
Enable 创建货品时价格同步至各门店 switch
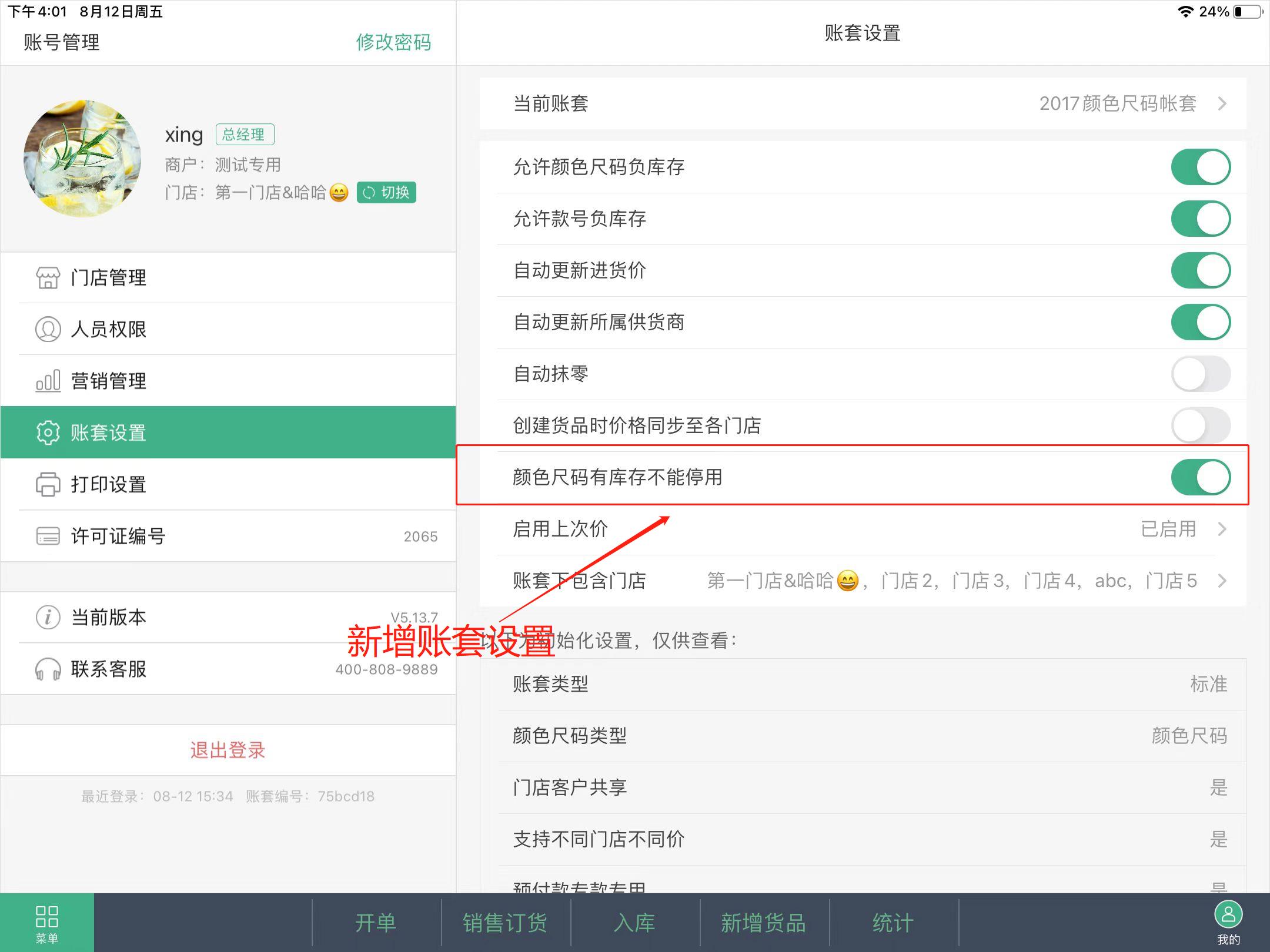tap(1201, 425)
